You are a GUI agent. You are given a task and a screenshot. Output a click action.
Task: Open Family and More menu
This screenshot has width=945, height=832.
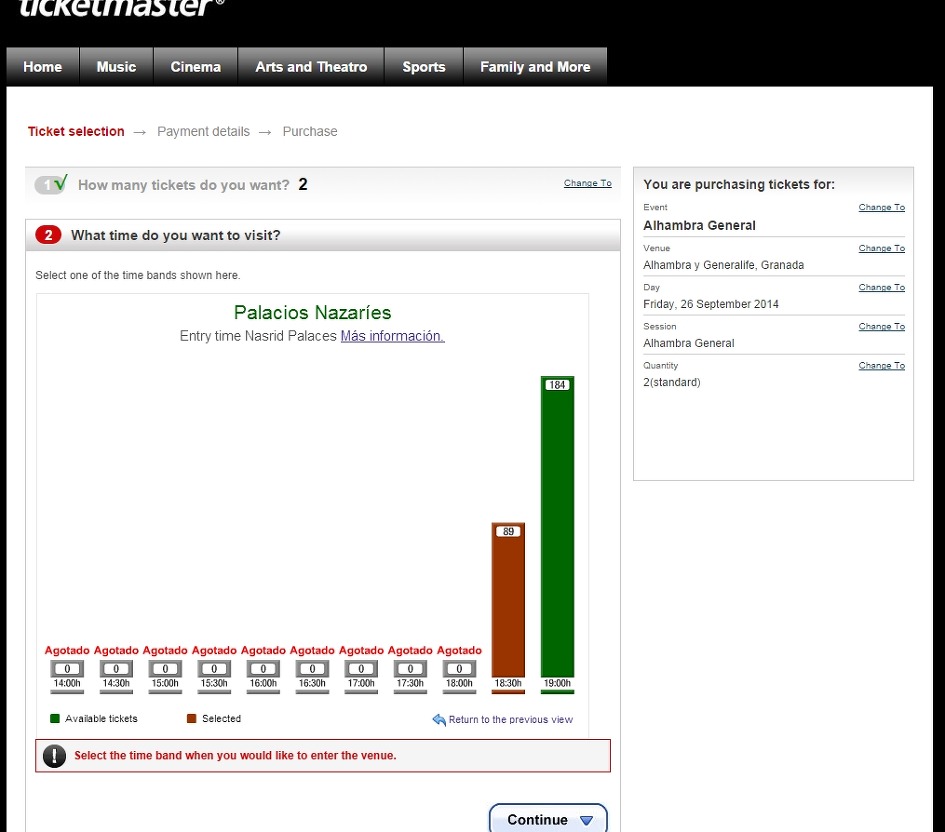(535, 67)
